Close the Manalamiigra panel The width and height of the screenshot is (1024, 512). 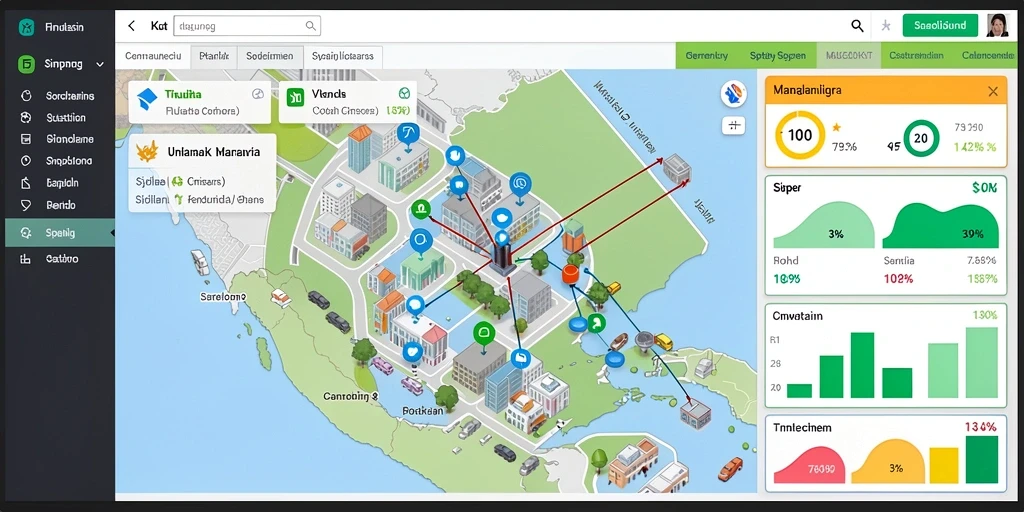993,91
